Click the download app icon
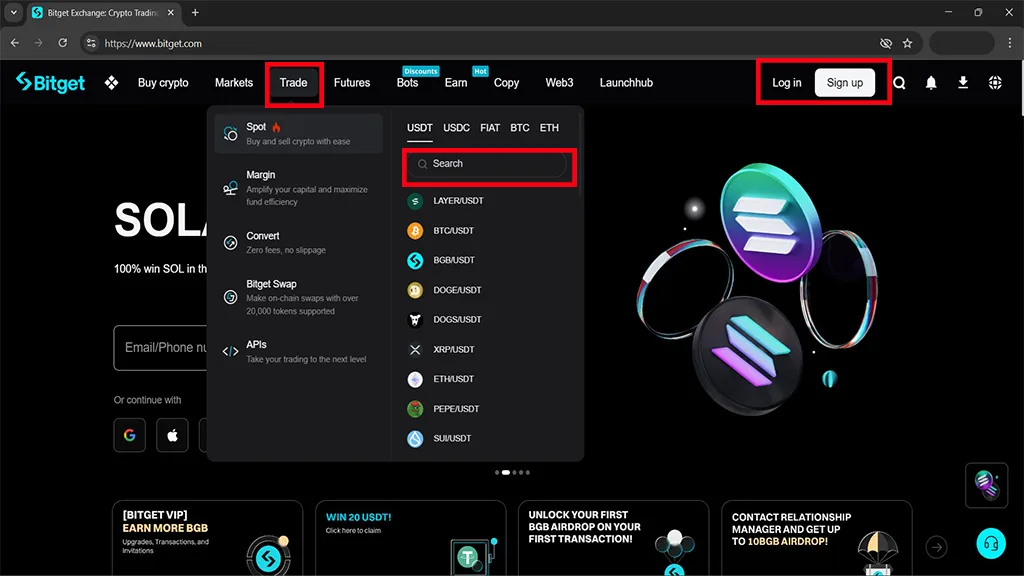This screenshot has width=1024, height=576. tap(963, 83)
